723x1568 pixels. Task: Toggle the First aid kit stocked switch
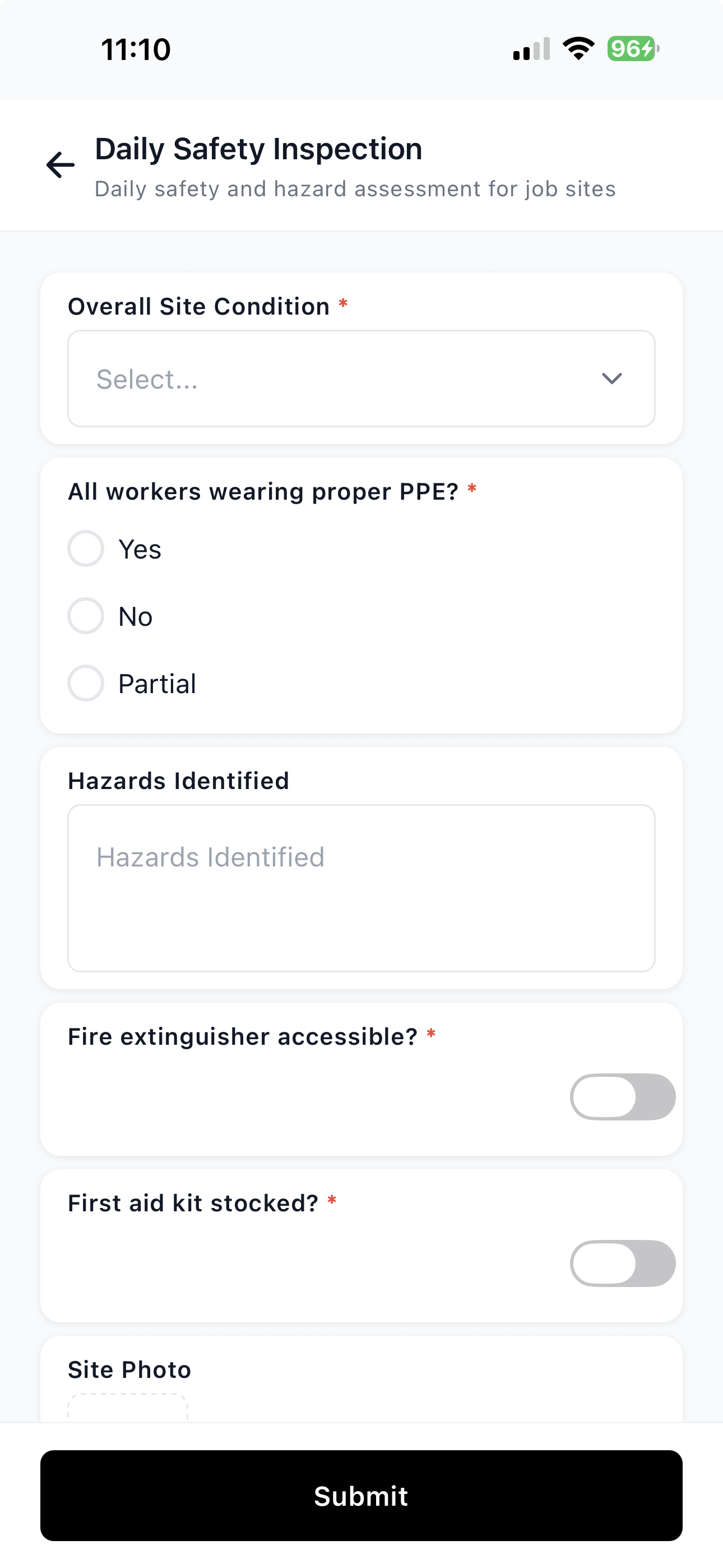coord(623,1263)
